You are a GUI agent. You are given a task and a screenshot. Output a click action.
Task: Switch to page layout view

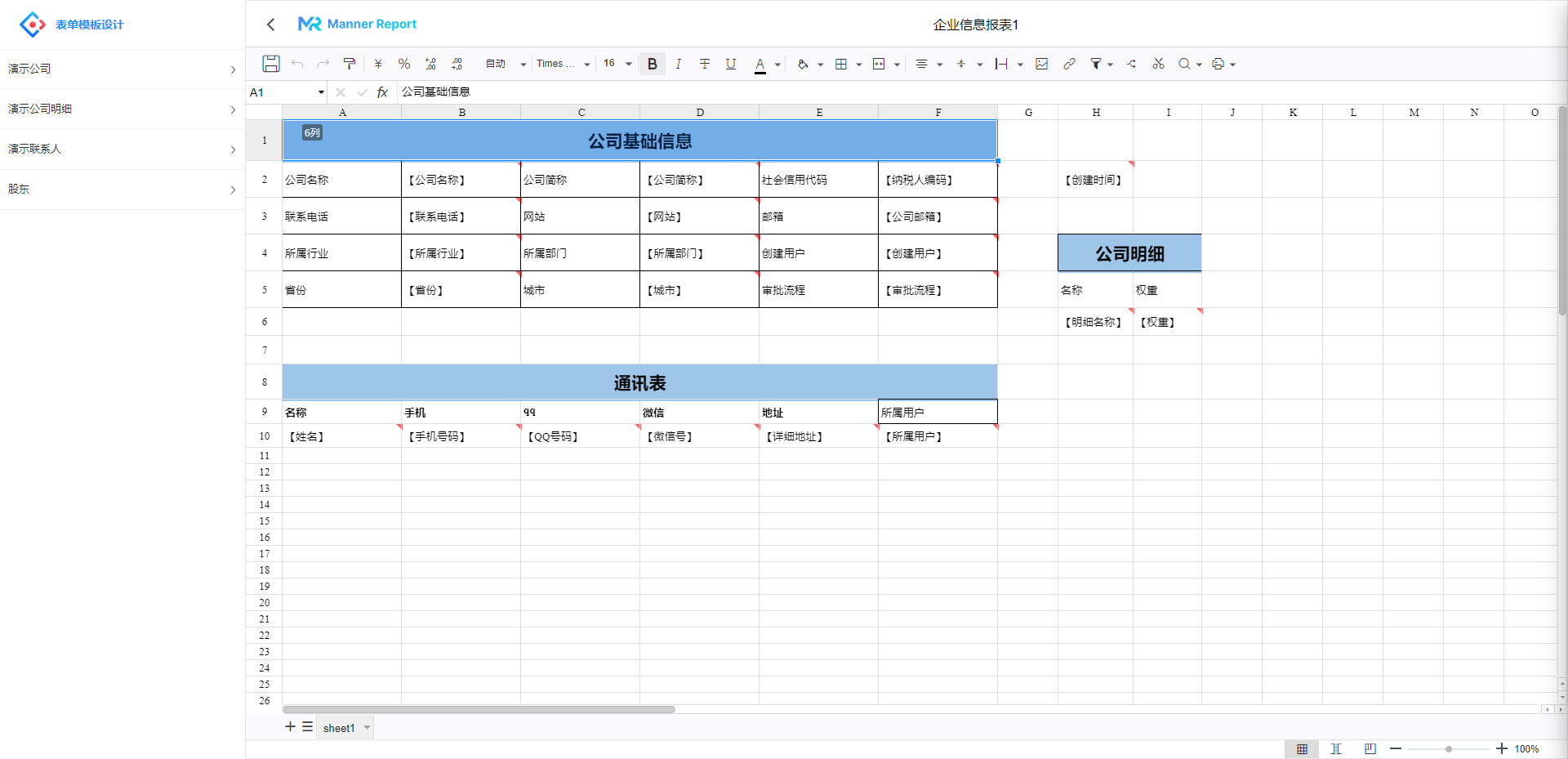click(x=1370, y=749)
